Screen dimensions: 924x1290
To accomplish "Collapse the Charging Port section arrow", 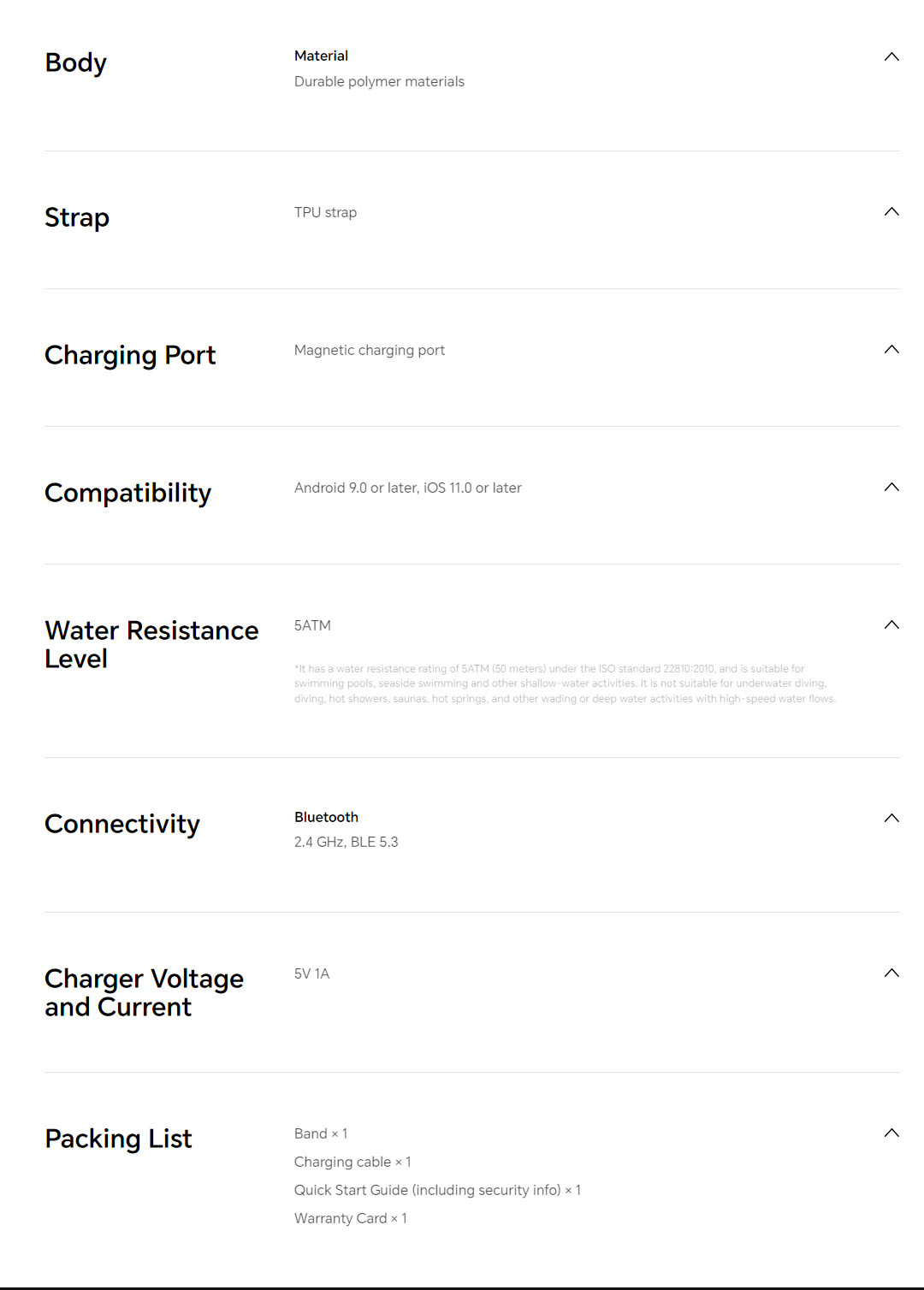I will click(891, 350).
